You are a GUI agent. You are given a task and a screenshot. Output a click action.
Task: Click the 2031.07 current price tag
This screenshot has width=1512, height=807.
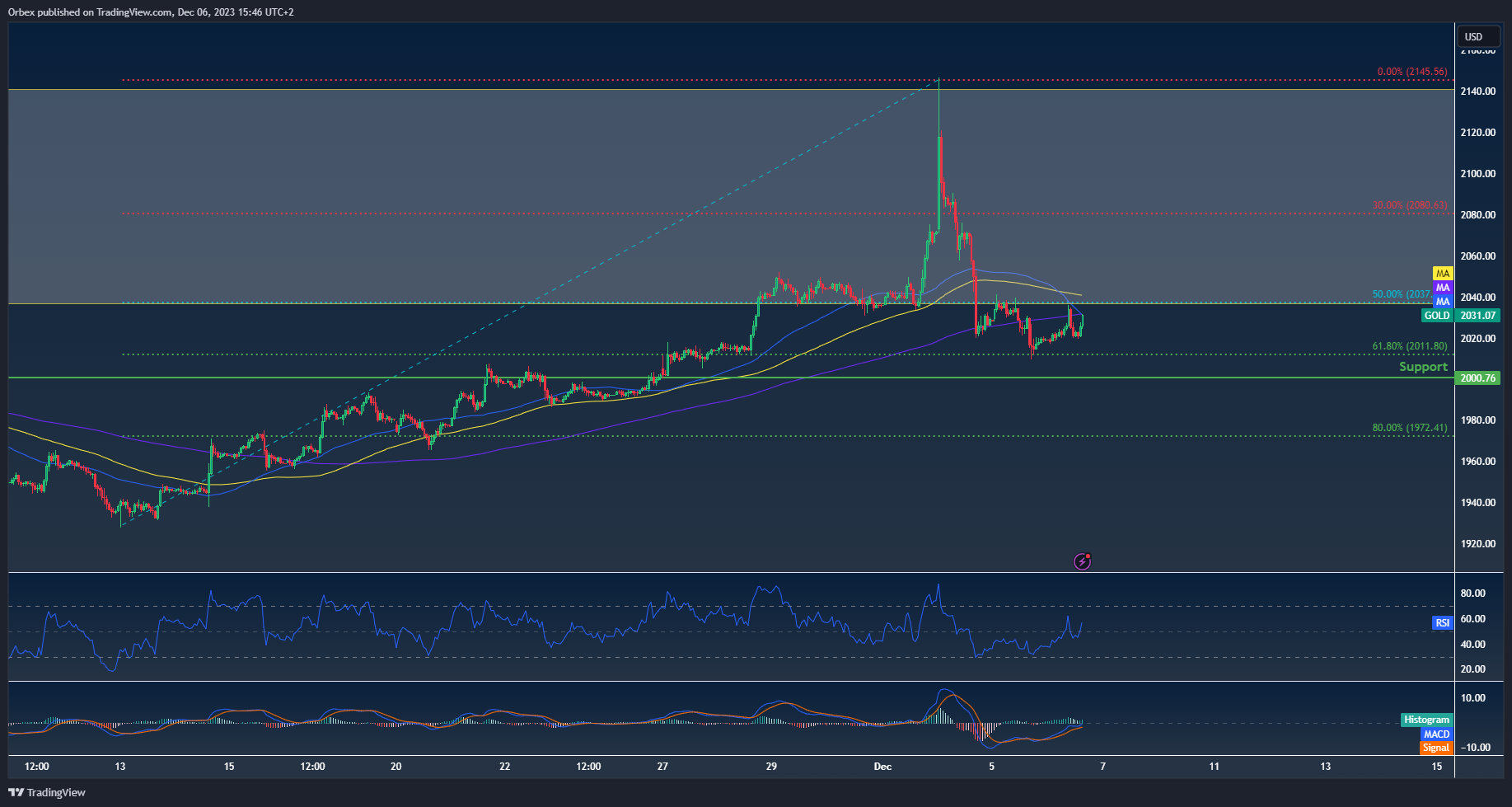tap(1477, 316)
